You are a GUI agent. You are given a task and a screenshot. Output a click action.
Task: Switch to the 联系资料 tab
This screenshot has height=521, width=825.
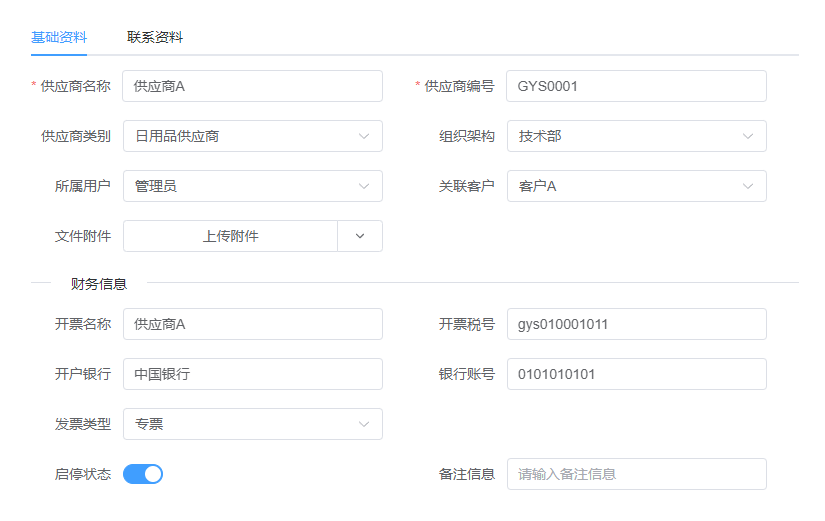click(x=154, y=38)
